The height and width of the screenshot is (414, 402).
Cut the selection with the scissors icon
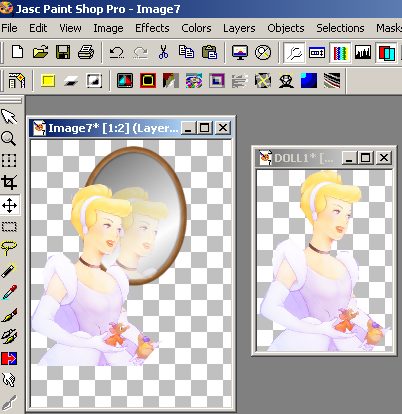click(163, 52)
